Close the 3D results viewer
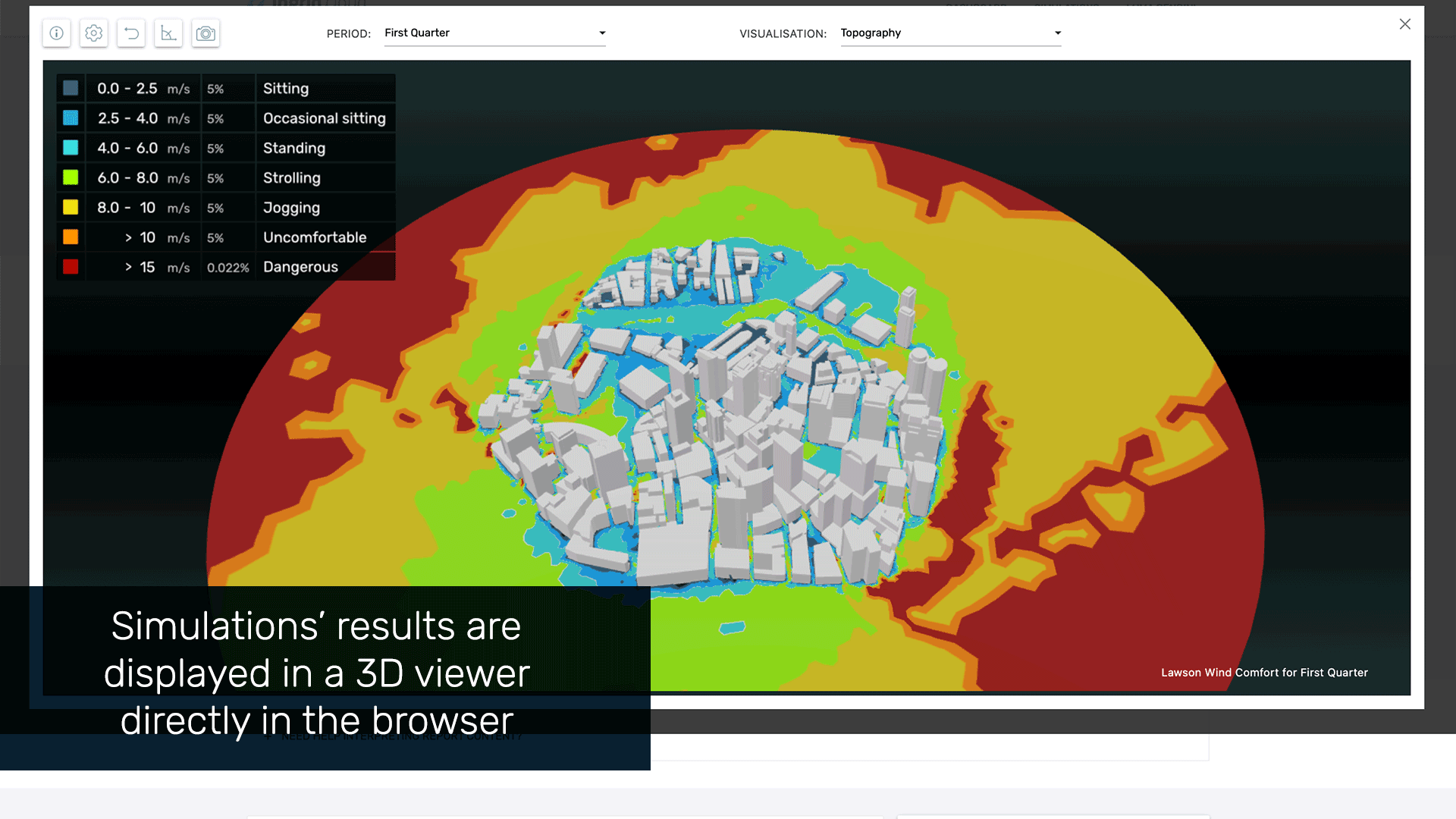Viewport: 1456px width, 819px height. pyautogui.click(x=1405, y=24)
